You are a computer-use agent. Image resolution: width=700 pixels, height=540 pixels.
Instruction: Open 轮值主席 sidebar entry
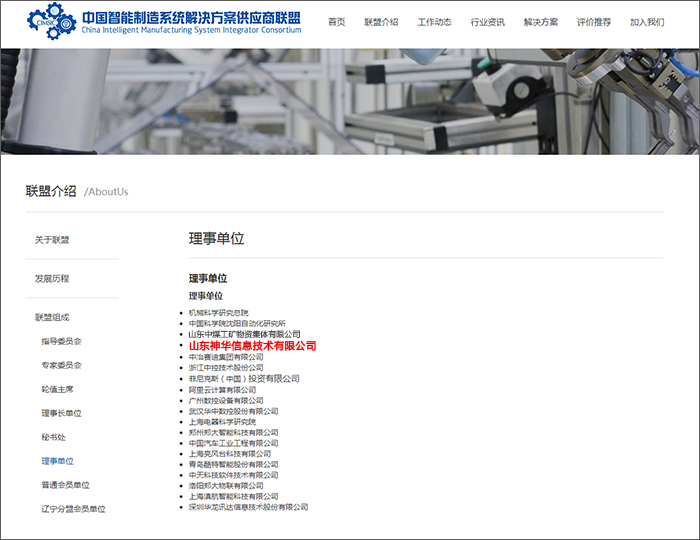57,389
